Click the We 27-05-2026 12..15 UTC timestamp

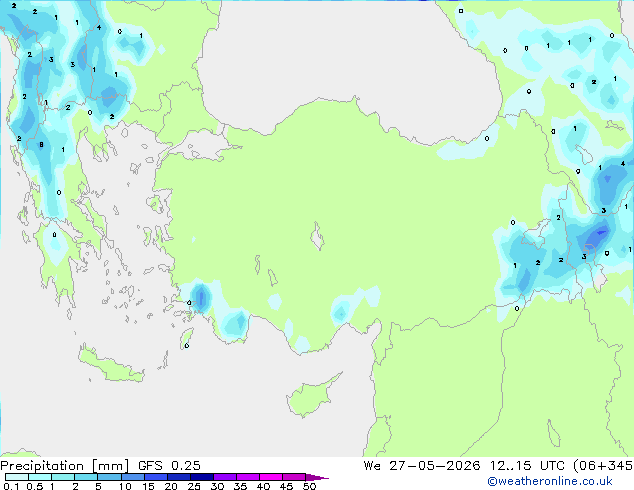tap(464, 466)
